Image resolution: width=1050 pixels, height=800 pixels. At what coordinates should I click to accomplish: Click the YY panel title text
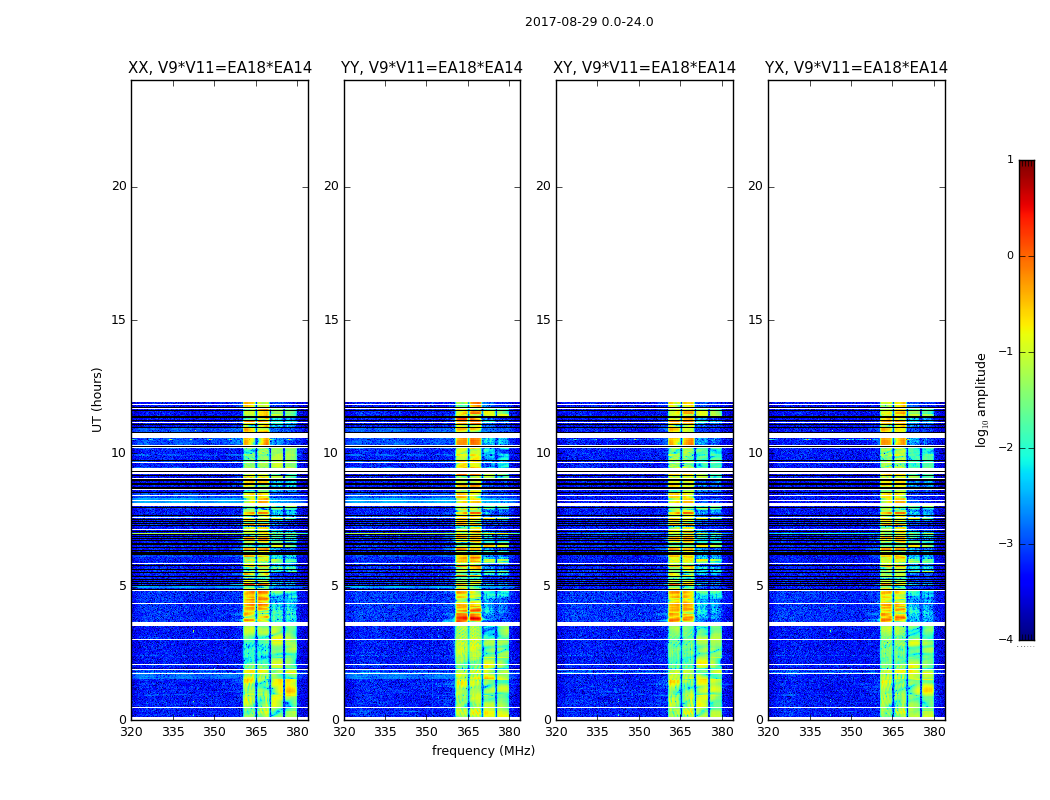(432, 68)
